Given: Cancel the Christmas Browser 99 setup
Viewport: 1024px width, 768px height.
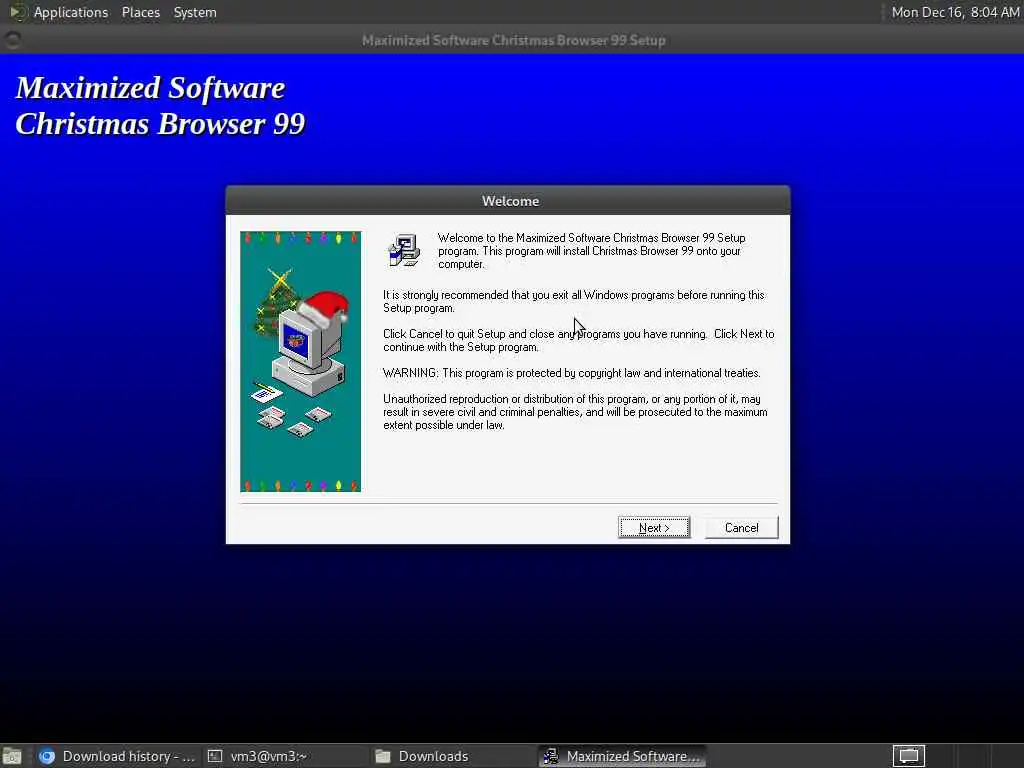Looking at the screenshot, I should 741,528.
